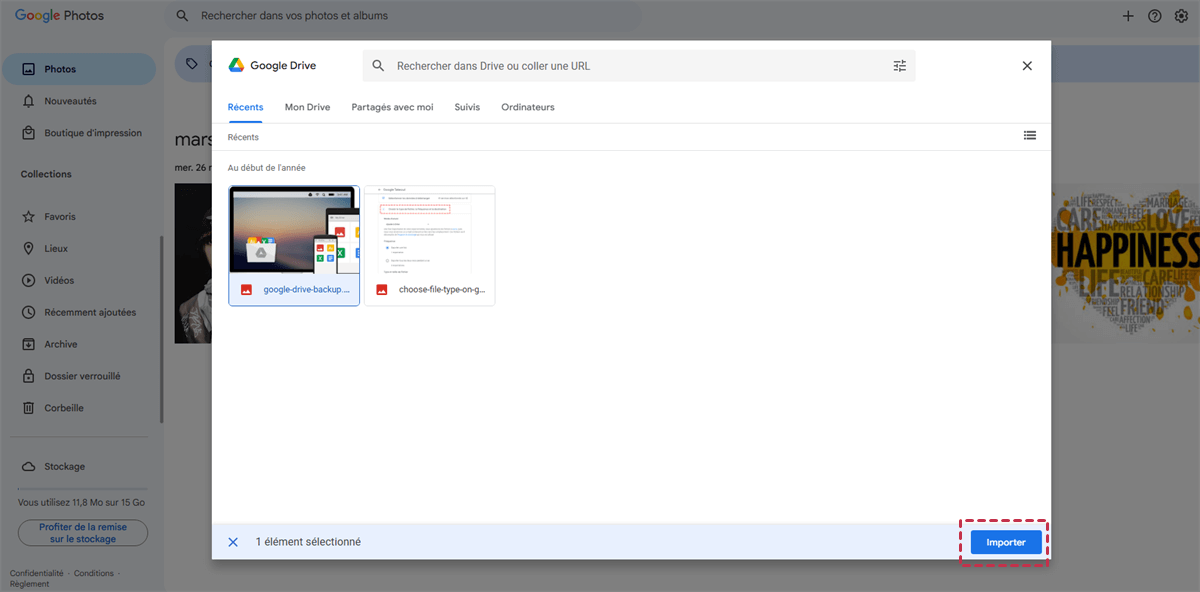Switch to list view layout icon
Screen dimensions: 1200x592
(x=1029, y=136)
